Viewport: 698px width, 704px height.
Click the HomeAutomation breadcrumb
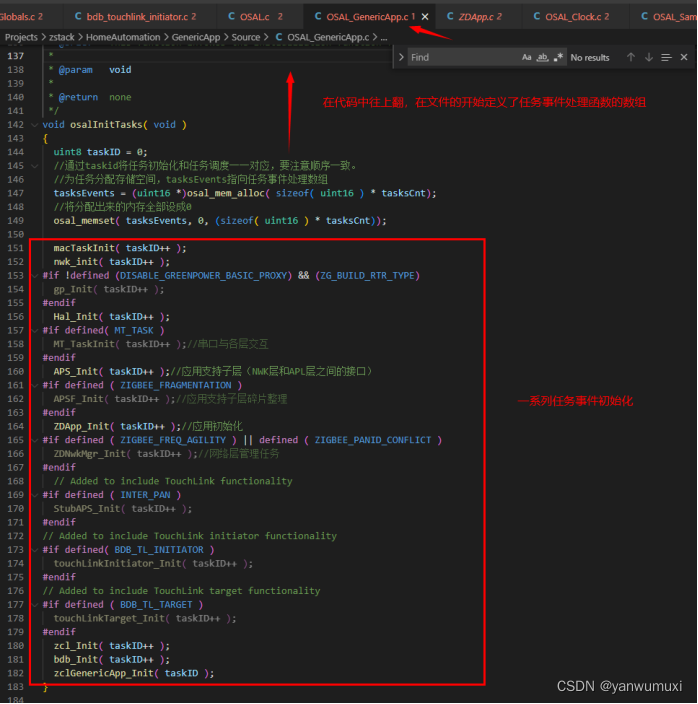pyautogui.click(x=123, y=37)
